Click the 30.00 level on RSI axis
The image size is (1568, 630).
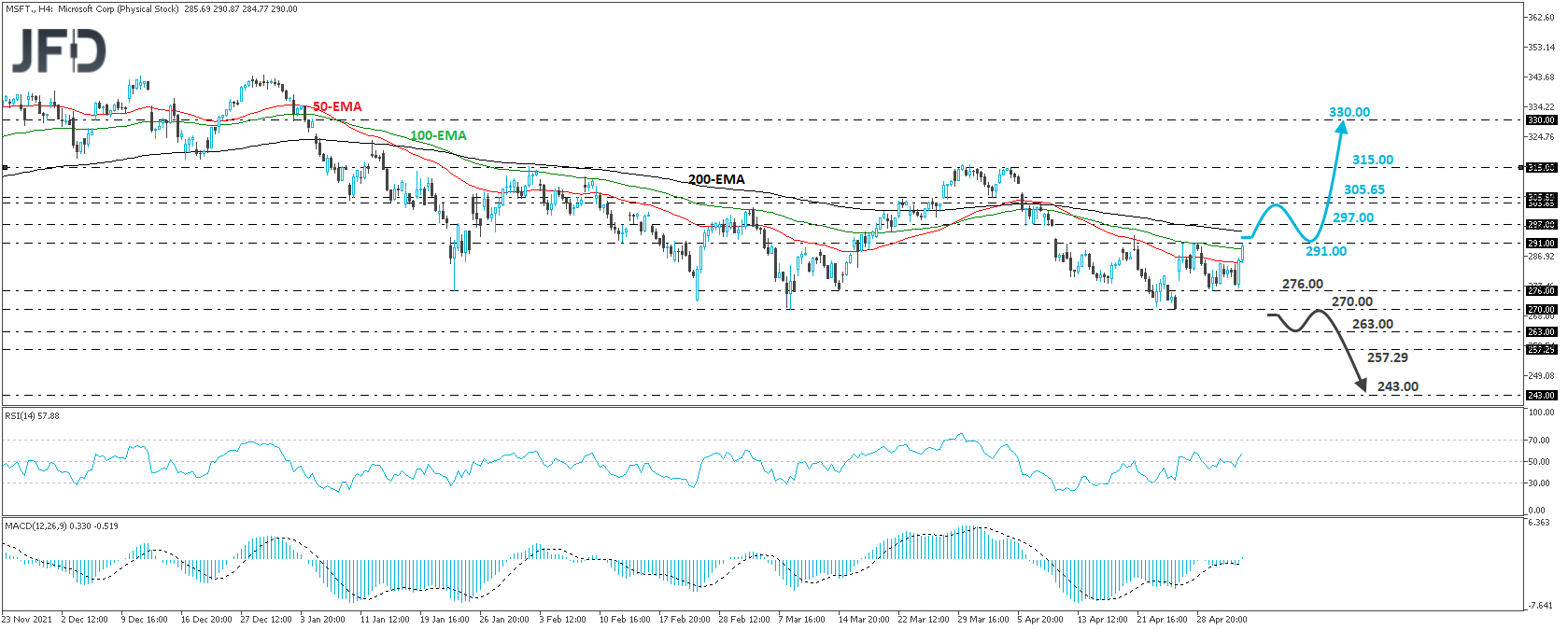[x=1538, y=483]
